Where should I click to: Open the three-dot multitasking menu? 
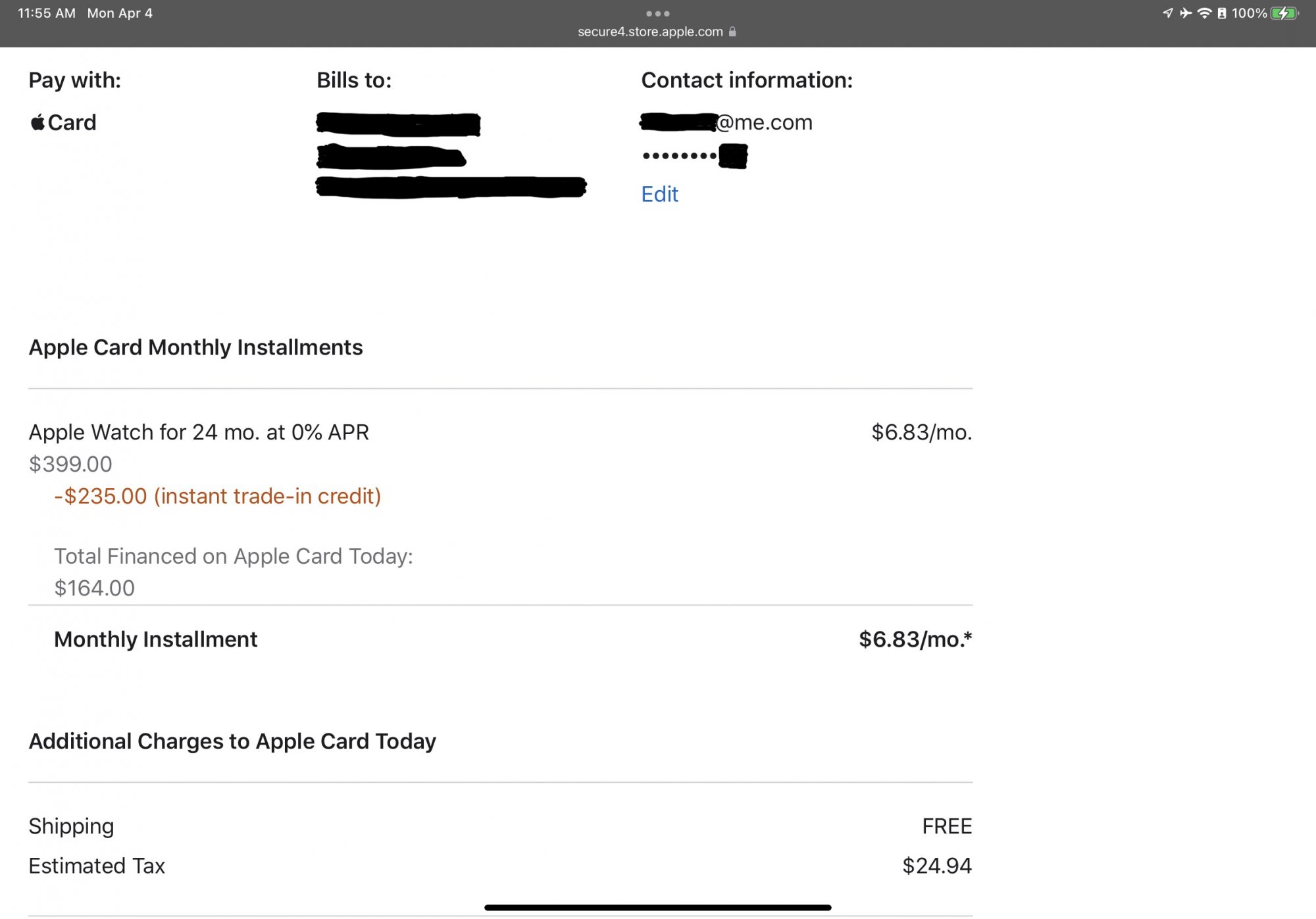coord(657,13)
